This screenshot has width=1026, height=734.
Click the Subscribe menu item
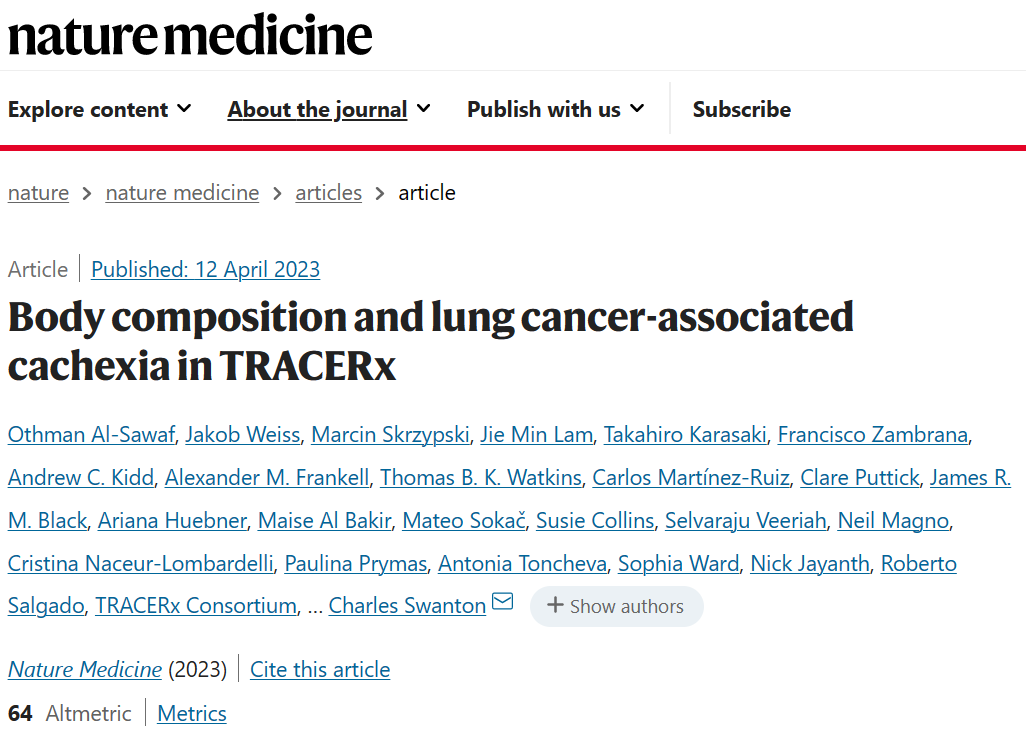click(741, 110)
